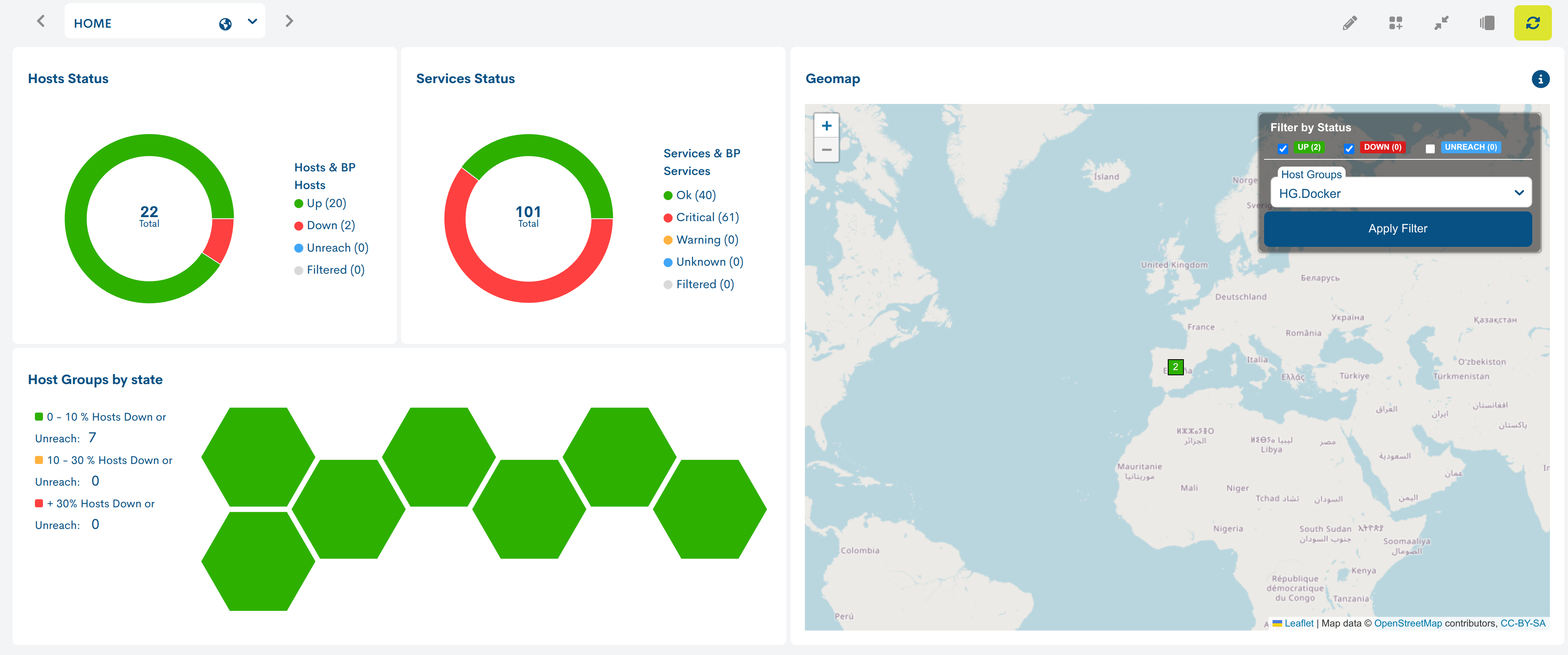Toggle the hosts Filtered (0) legend item
The image size is (1568, 655).
point(329,270)
